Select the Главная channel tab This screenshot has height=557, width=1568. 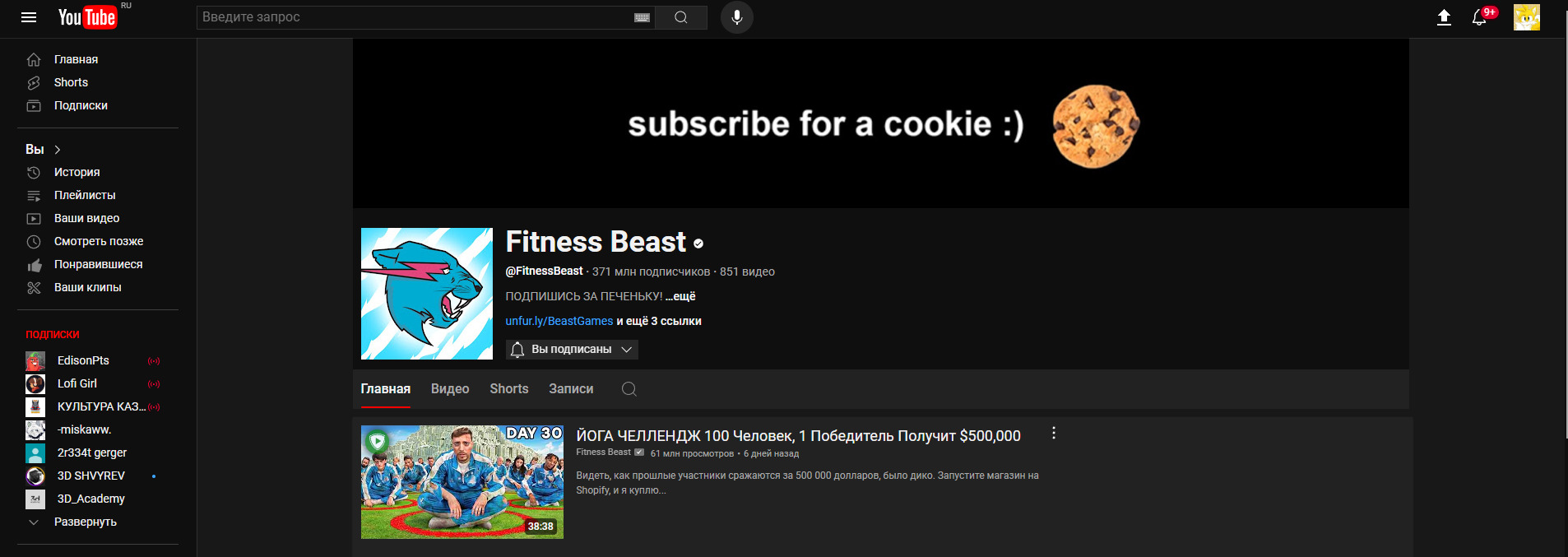(x=386, y=389)
